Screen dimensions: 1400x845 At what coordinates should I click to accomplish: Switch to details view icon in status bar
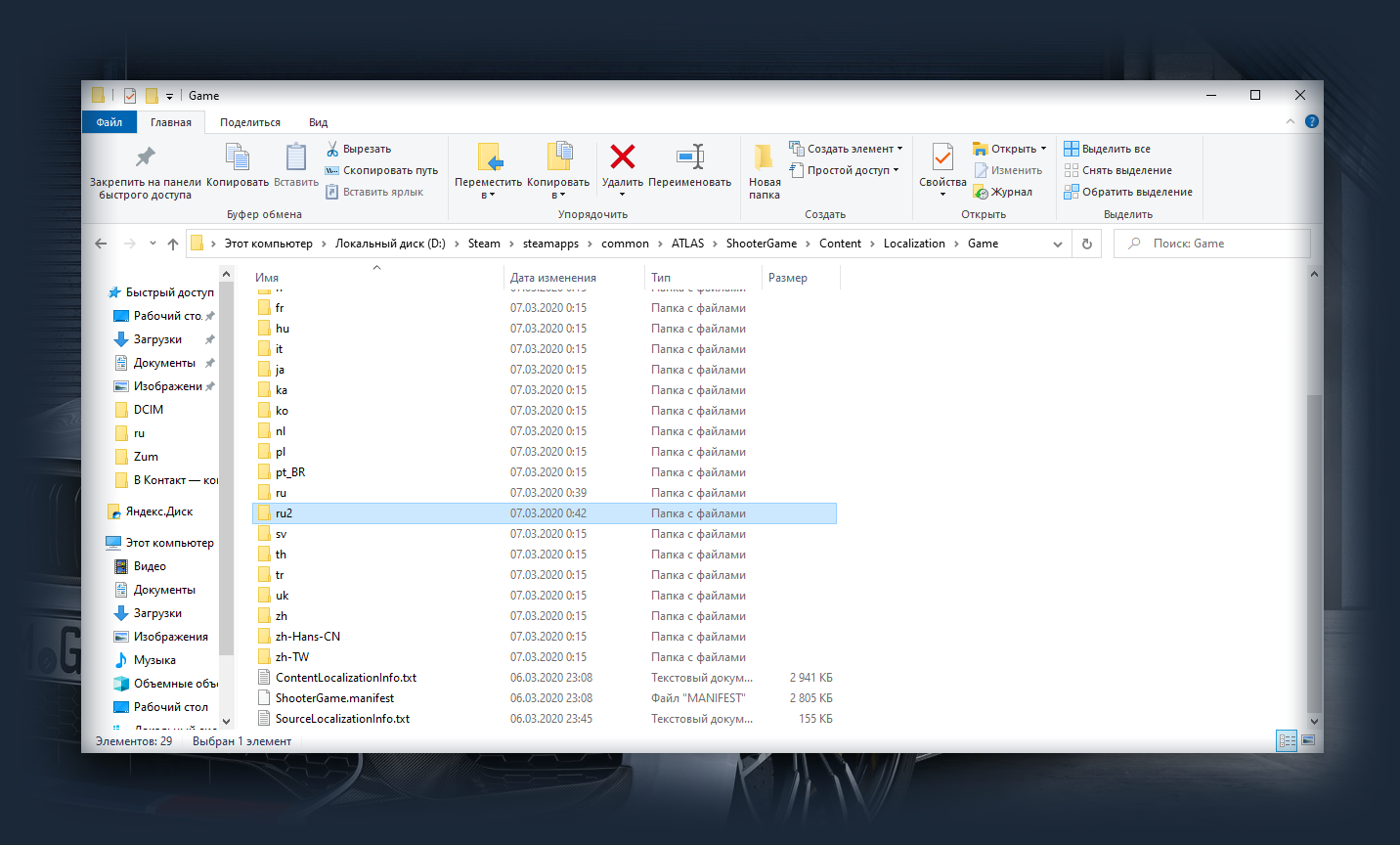coord(1287,741)
